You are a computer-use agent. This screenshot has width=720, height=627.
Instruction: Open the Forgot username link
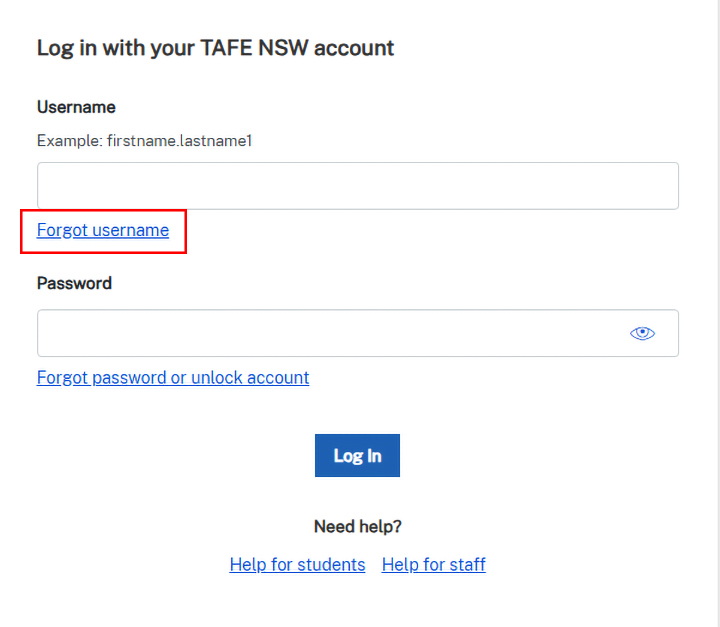coord(103,230)
